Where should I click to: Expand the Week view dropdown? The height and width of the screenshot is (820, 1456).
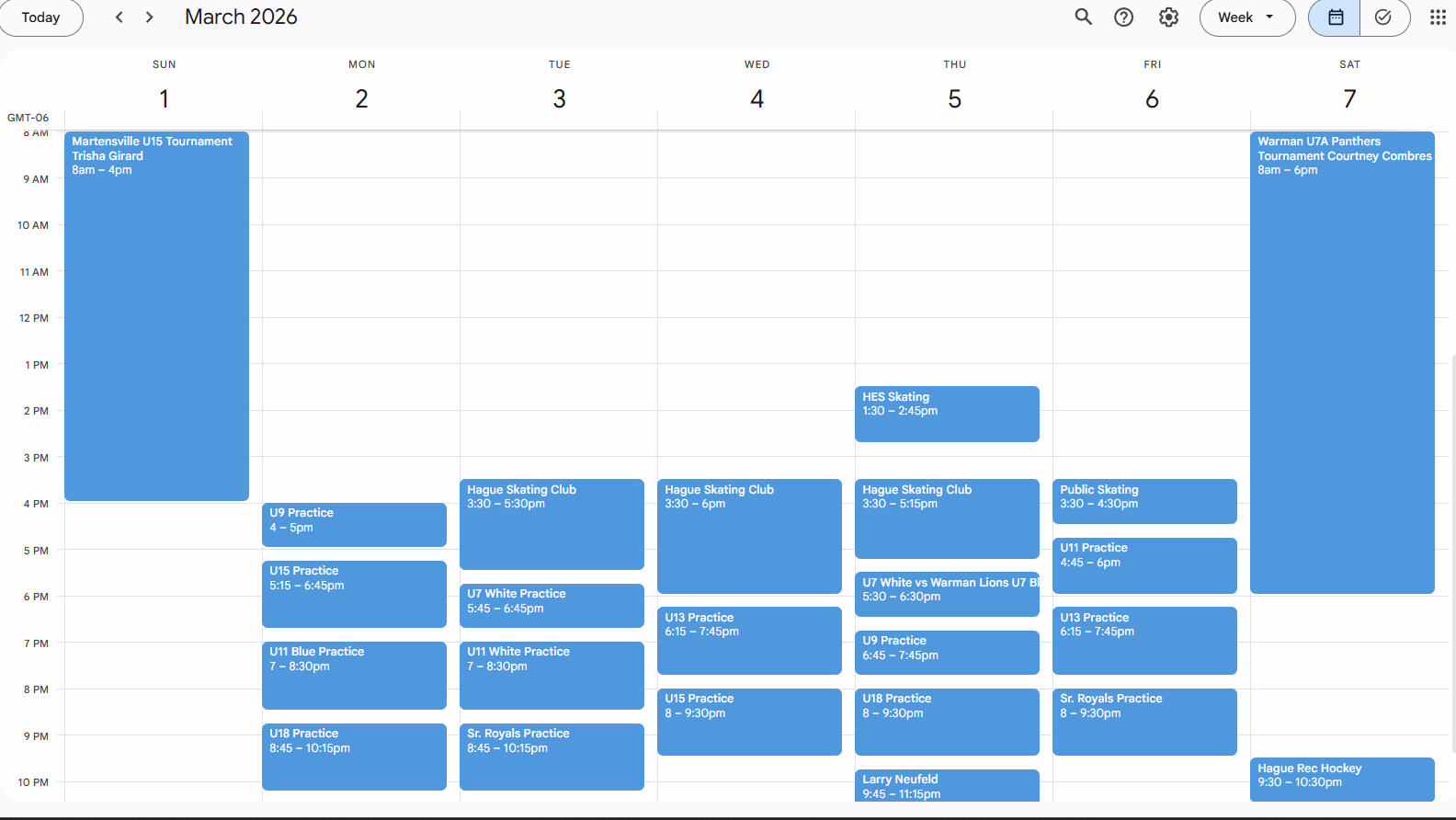point(1246,17)
